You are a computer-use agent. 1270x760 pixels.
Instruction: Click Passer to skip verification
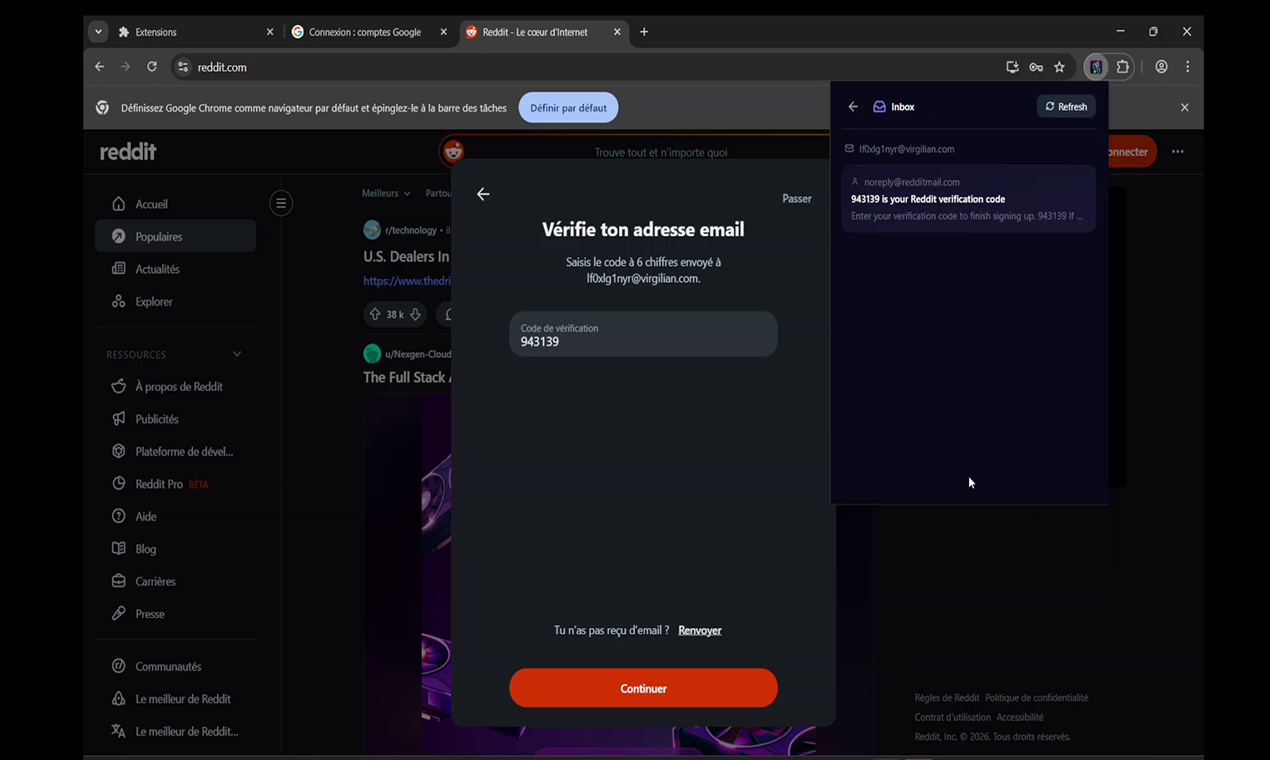[x=797, y=198]
